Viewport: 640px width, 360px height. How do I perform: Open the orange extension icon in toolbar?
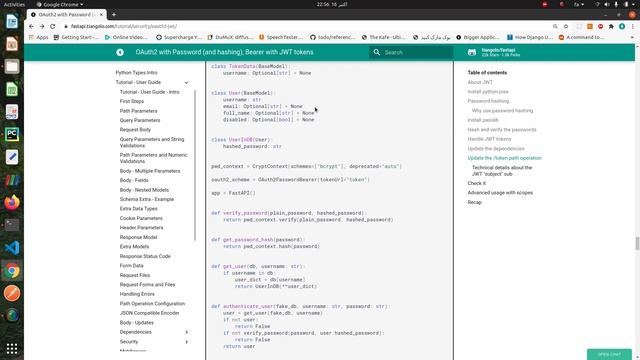590,26
